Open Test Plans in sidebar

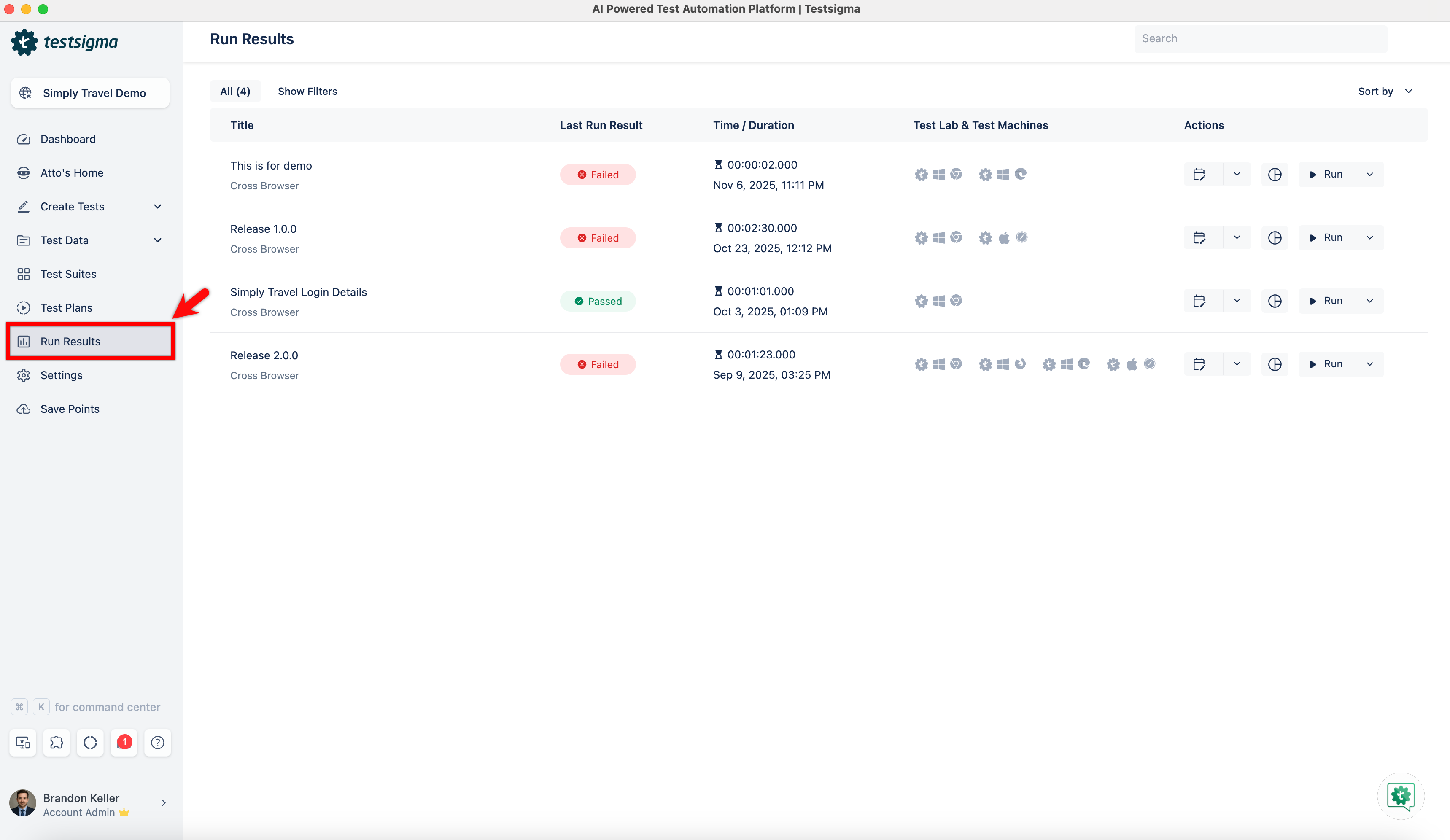(66, 308)
